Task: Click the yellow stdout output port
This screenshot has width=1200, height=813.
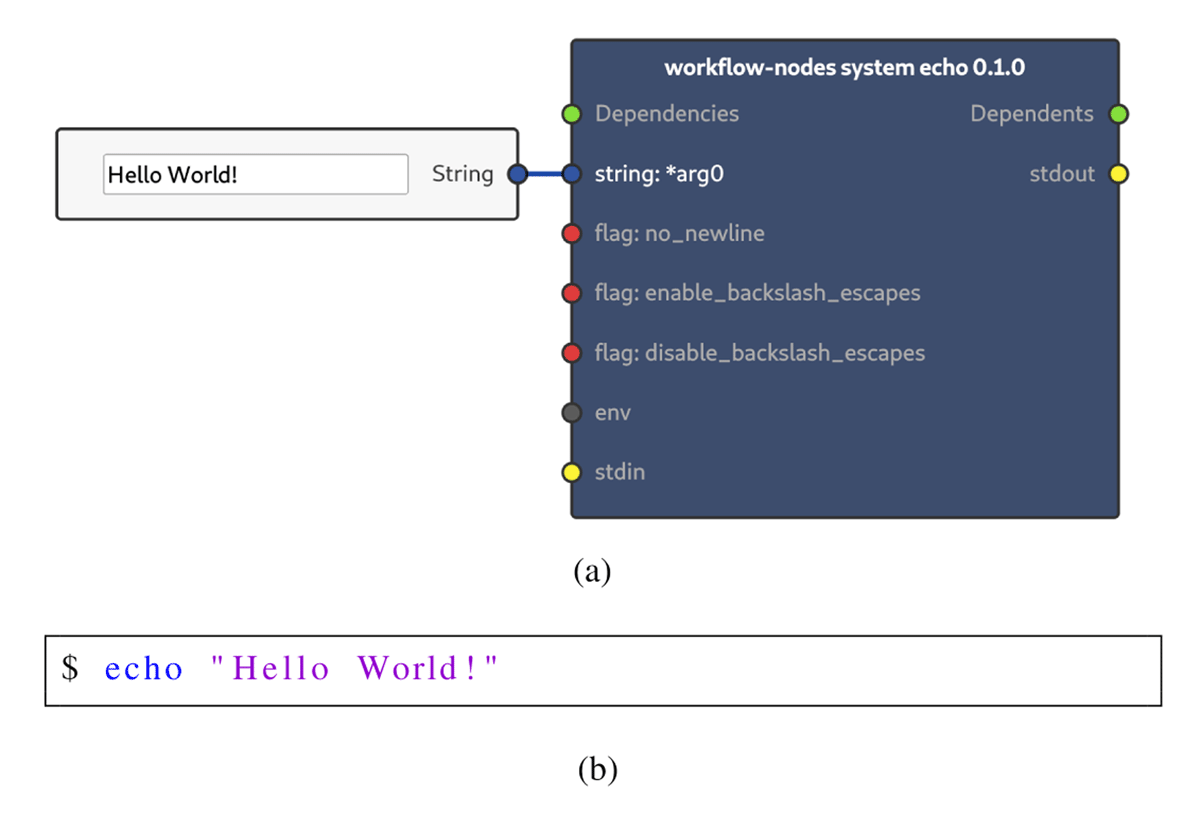Action: [1119, 174]
